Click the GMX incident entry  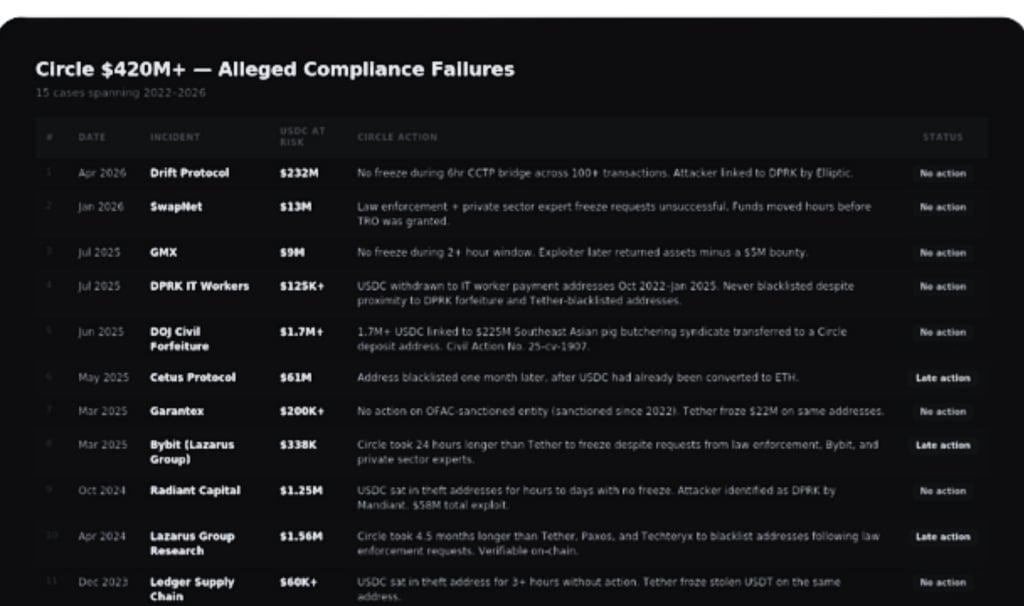click(163, 252)
